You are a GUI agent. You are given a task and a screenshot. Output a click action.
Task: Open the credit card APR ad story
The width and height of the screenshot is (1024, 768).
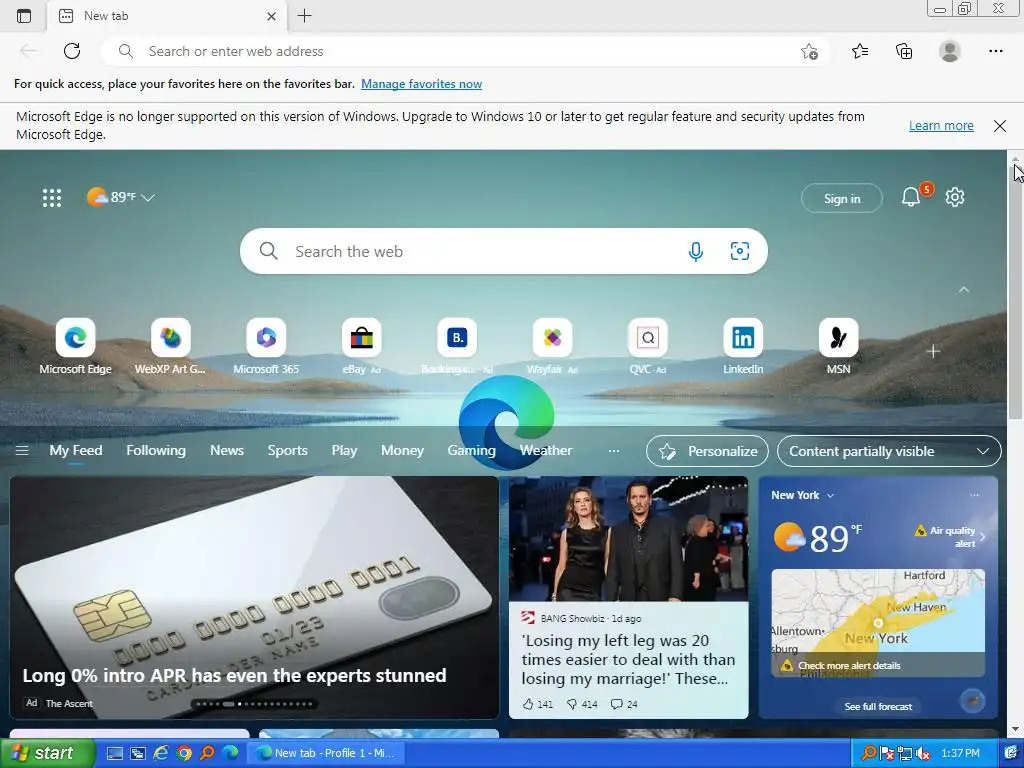click(x=254, y=598)
